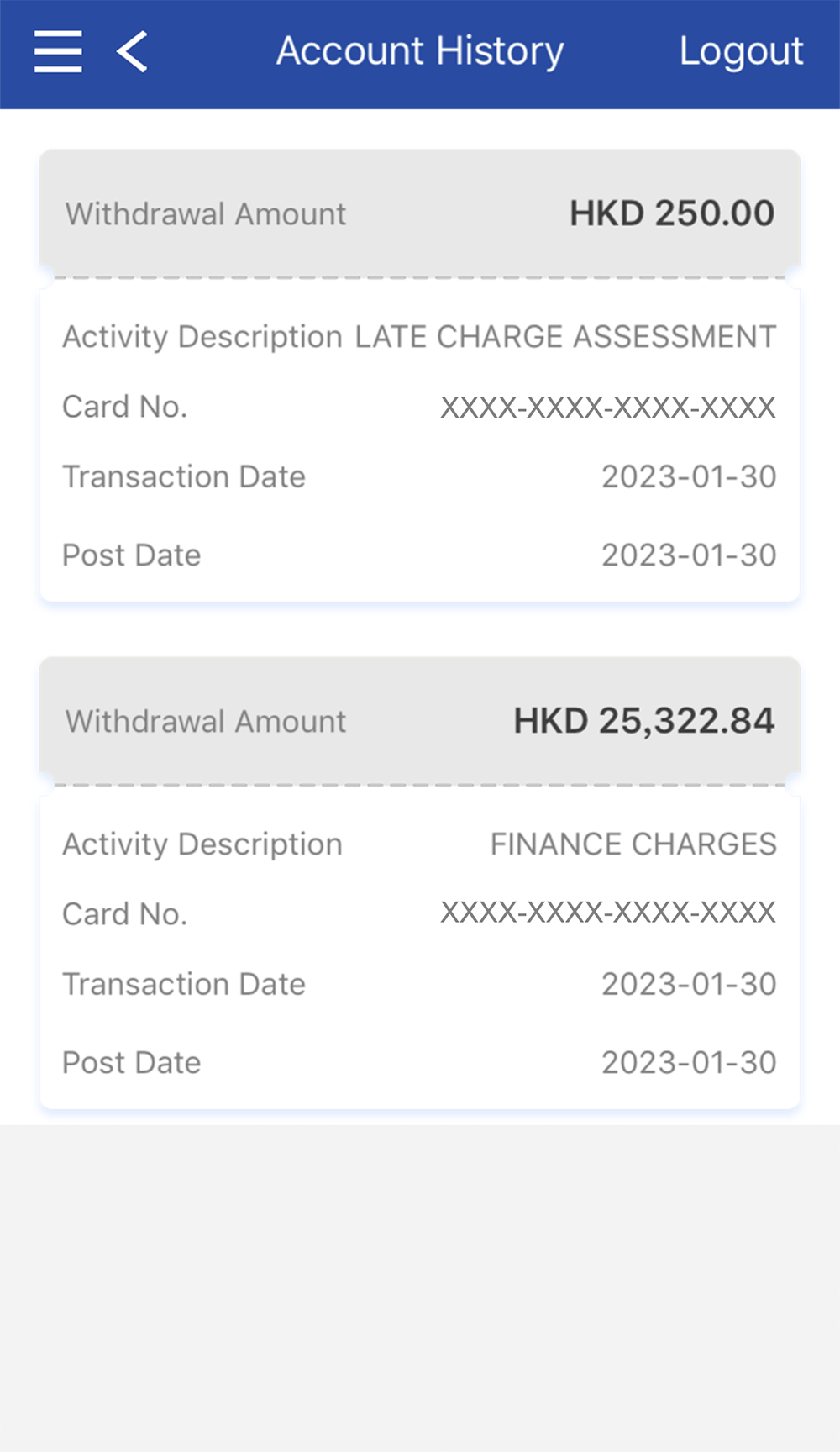This screenshot has height=1452, width=840.
Task: Open the hamburger menu
Action: click(x=58, y=51)
